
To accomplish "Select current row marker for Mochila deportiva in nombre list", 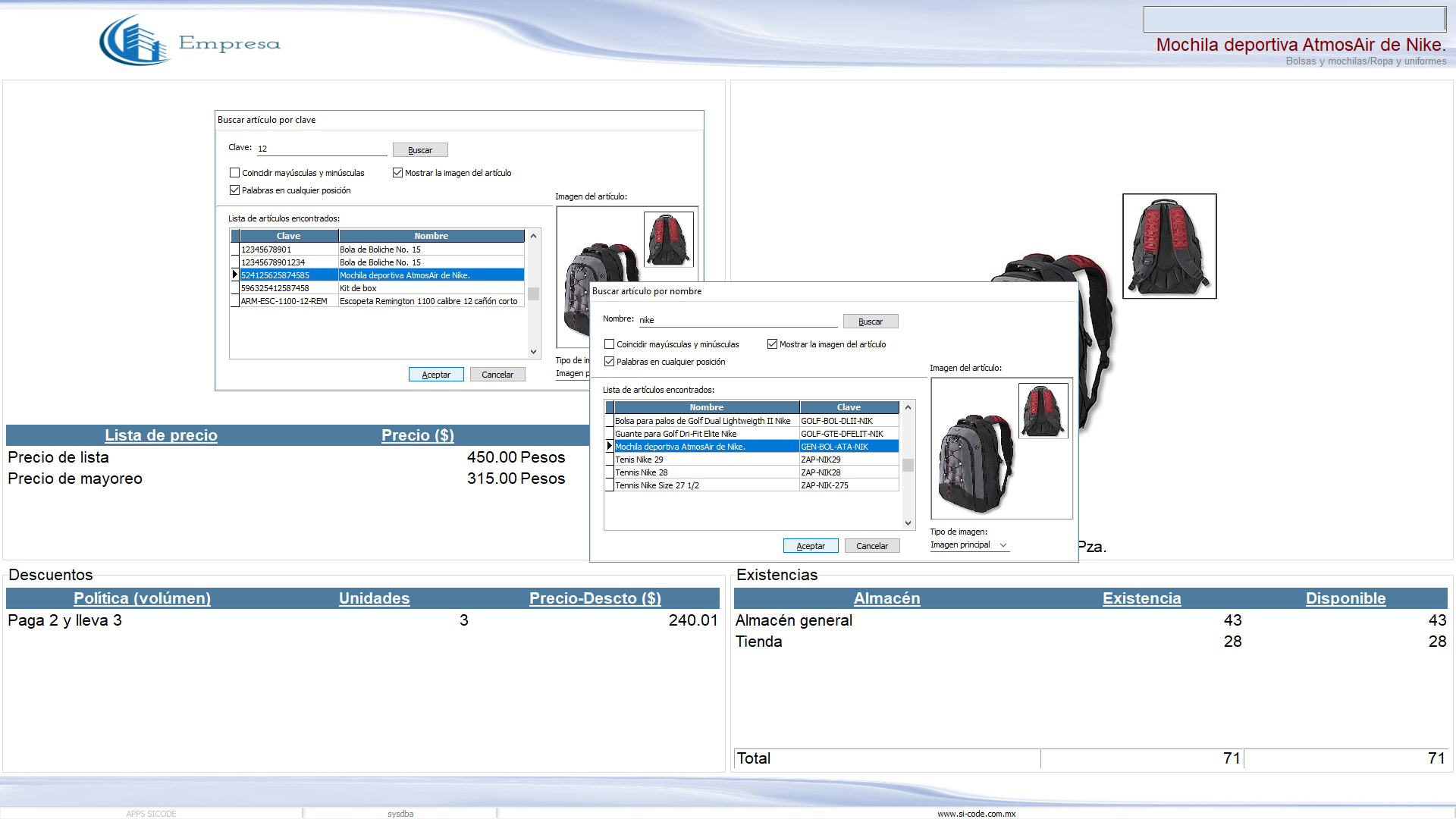I will (609, 447).
